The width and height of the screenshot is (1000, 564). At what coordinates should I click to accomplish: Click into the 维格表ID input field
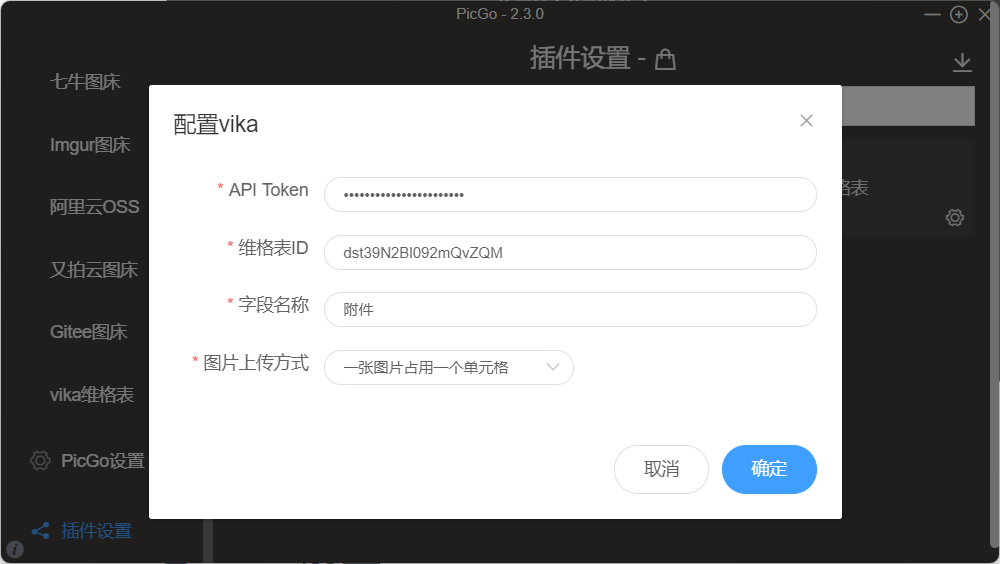tap(570, 252)
